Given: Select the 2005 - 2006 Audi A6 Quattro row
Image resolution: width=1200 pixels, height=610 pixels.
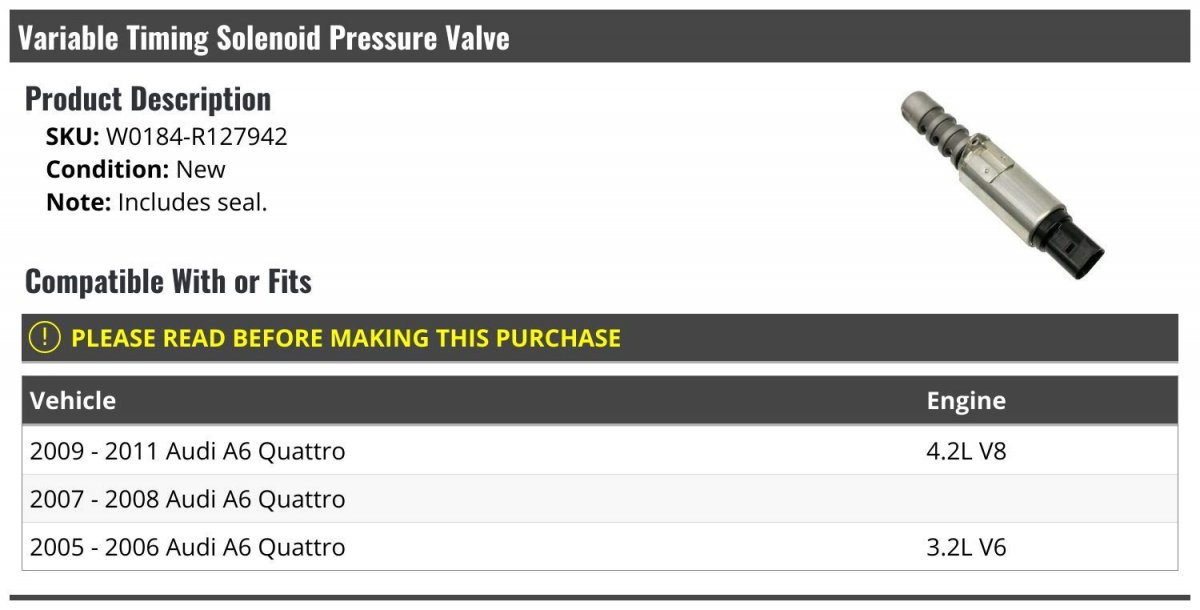Looking at the screenshot, I should (188, 547).
